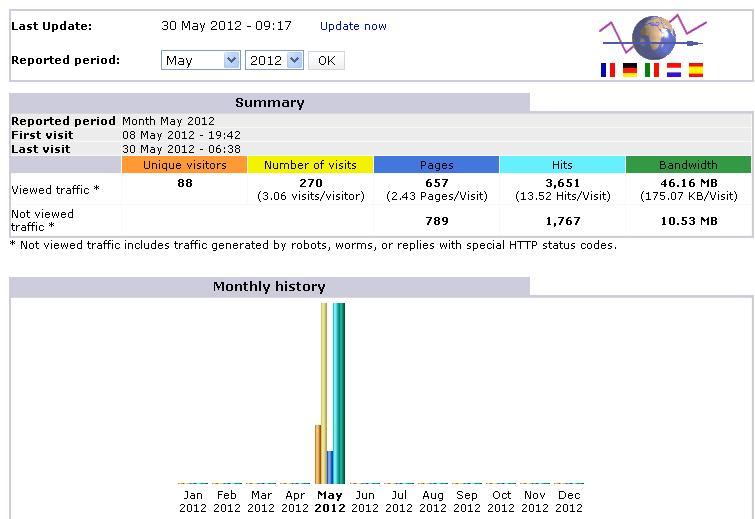Click the May 2012 label in chart
755x519 pixels.
[x=329, y=501]
